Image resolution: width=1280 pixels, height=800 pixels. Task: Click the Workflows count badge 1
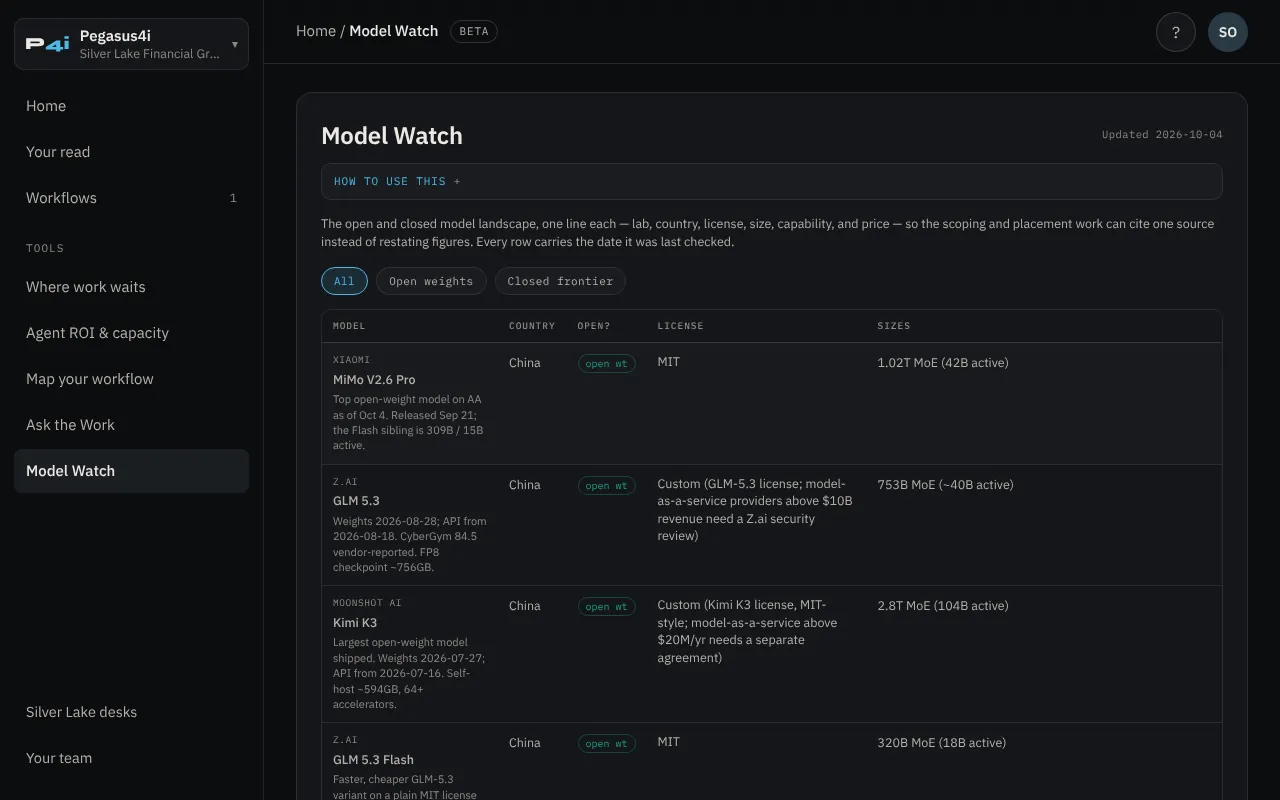233,198
